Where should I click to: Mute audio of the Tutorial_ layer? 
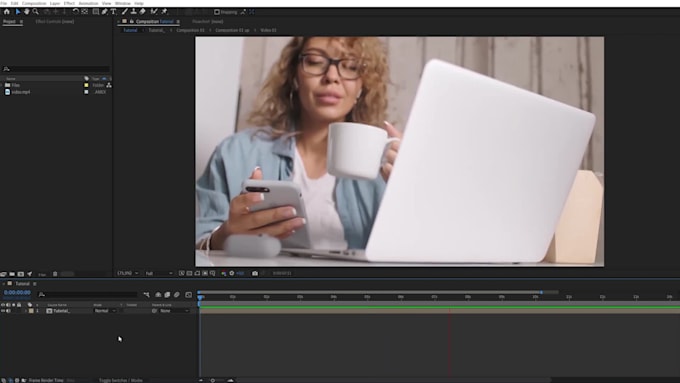pyautogui.click(x=8, y=311)
